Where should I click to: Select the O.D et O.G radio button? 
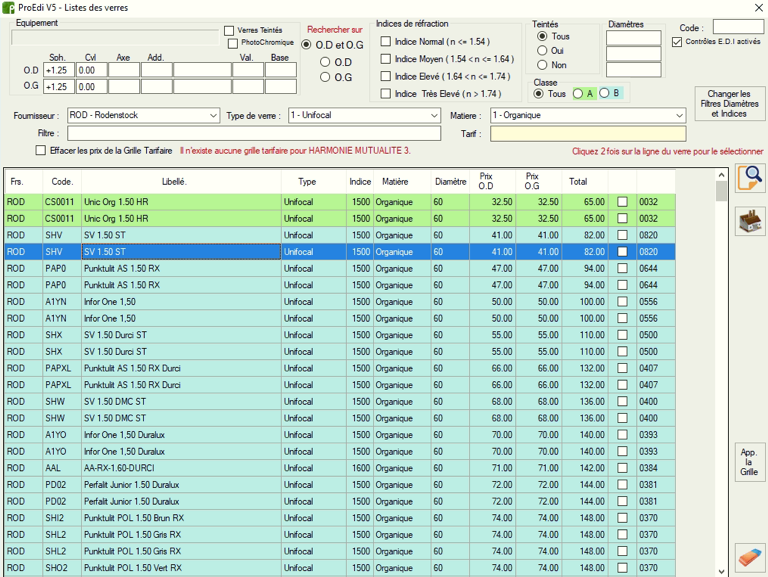click(306, 45)
